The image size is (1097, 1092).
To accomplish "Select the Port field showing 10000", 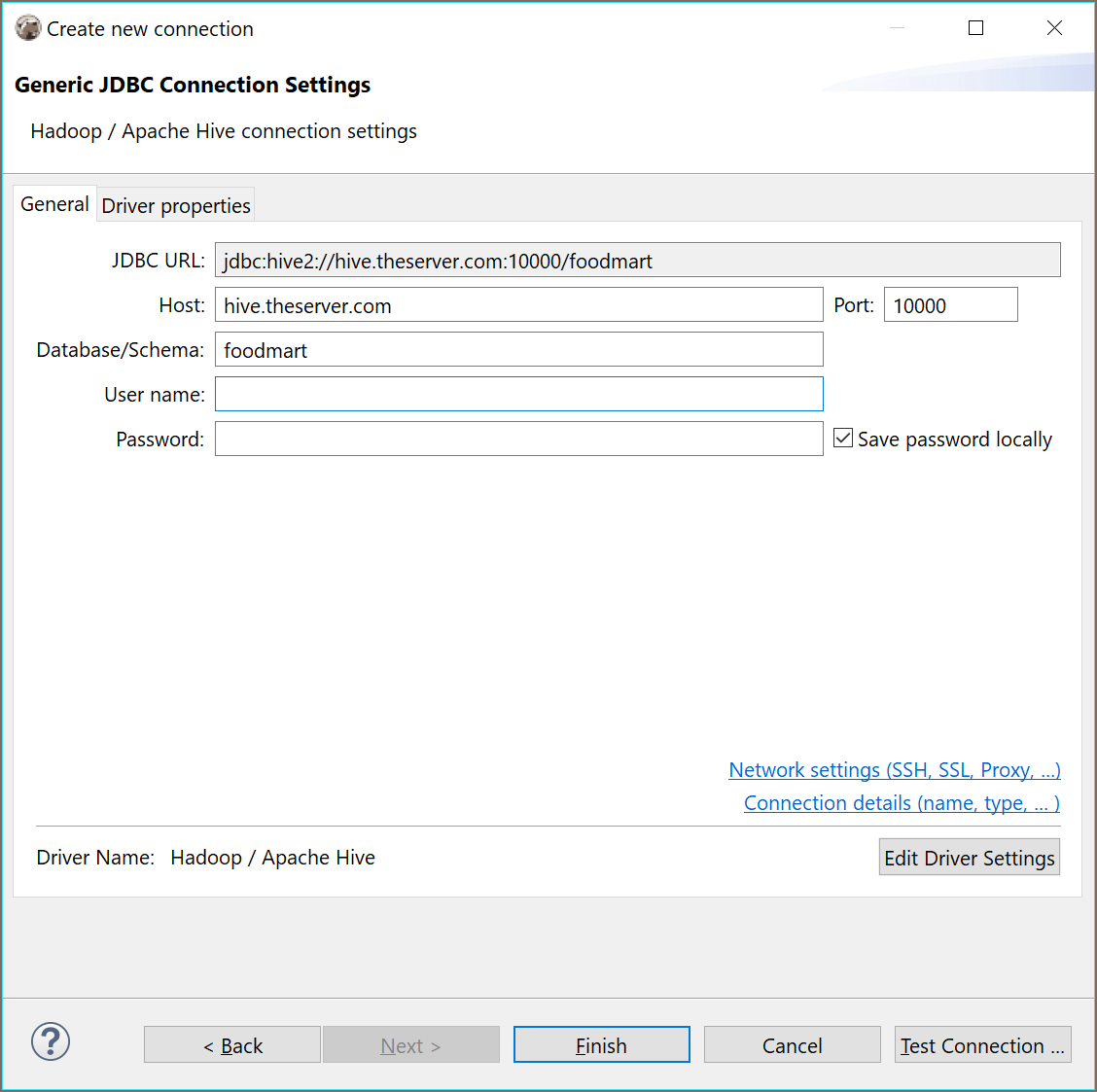I will [949, 305].
